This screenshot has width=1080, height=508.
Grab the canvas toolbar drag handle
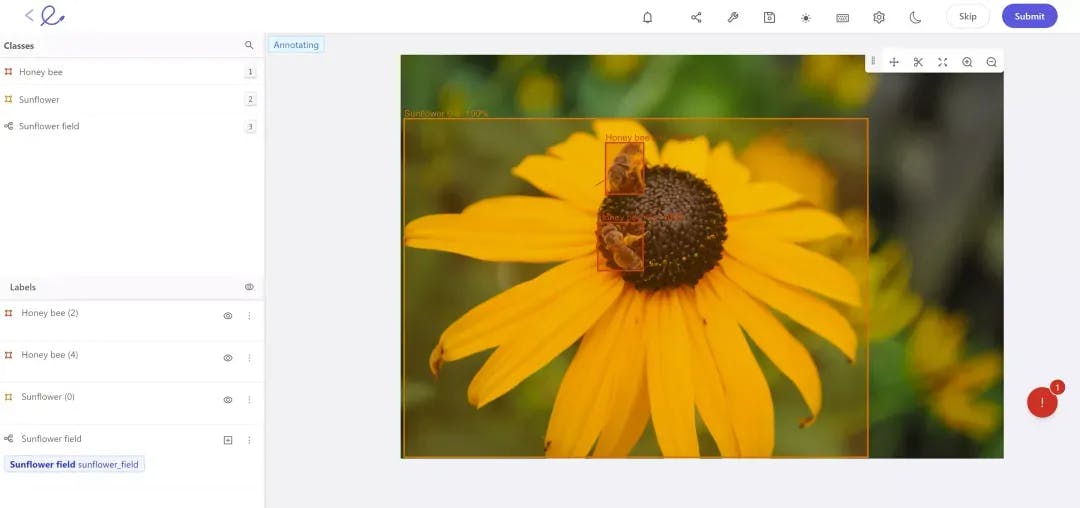[873, 61]
